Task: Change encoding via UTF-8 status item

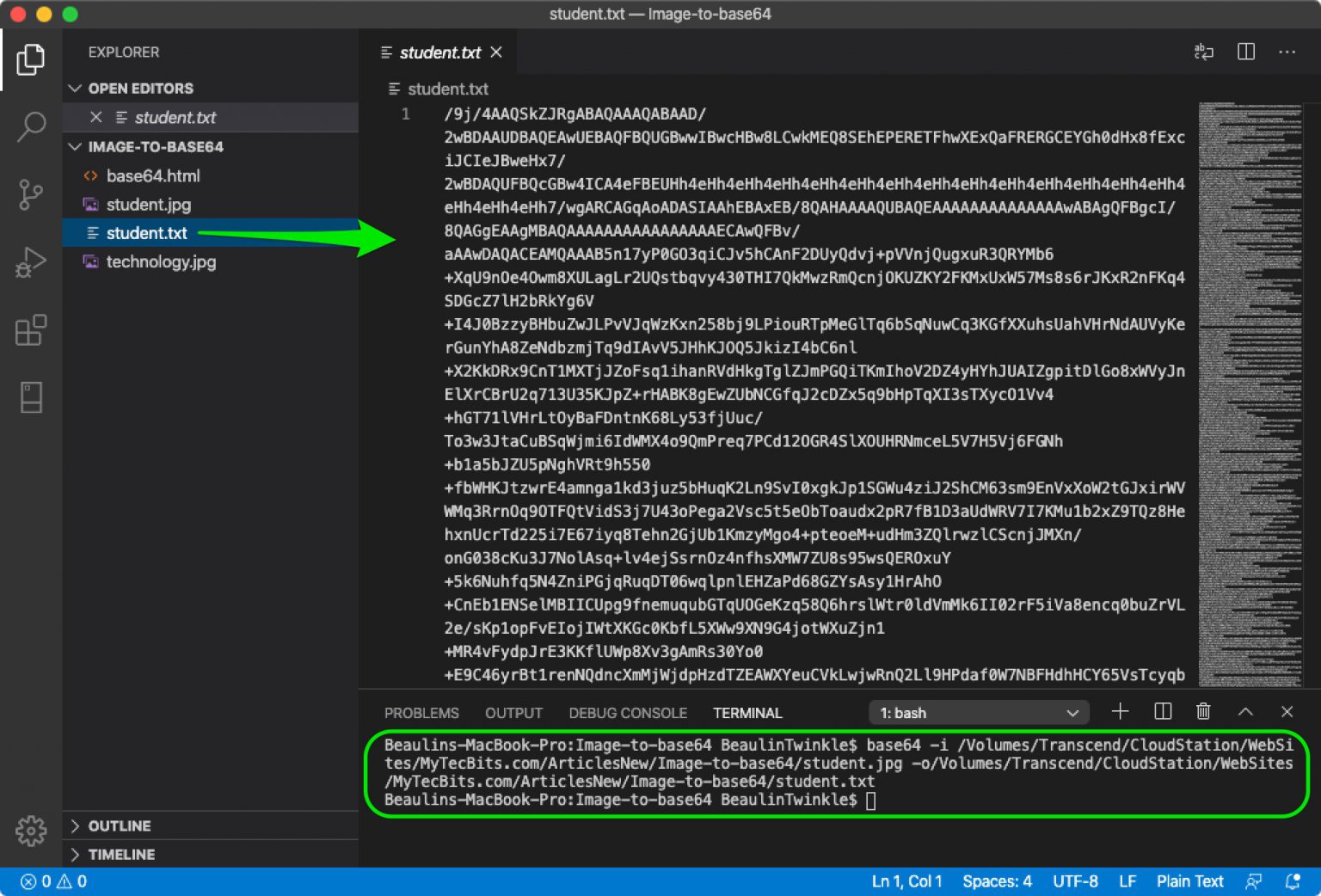Action: [1075, 881]
